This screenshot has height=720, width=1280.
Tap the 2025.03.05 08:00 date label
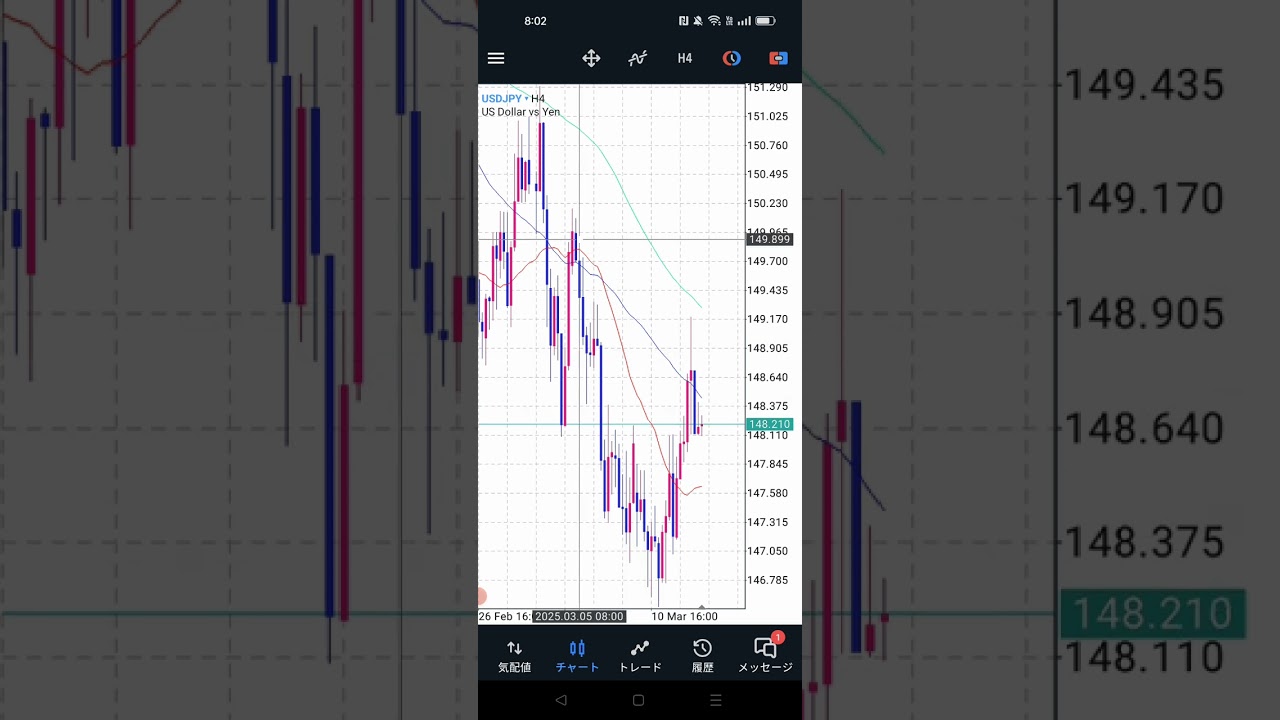(579, 617)
